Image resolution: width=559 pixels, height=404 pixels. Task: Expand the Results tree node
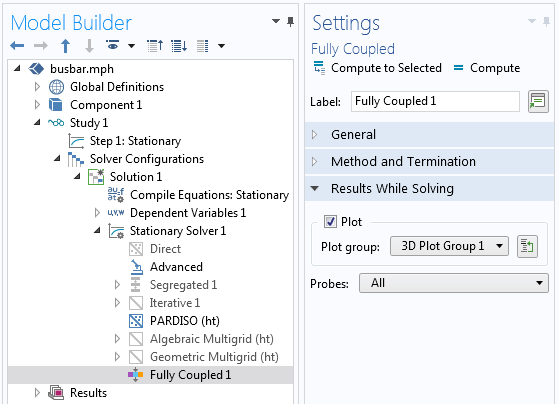37,393
